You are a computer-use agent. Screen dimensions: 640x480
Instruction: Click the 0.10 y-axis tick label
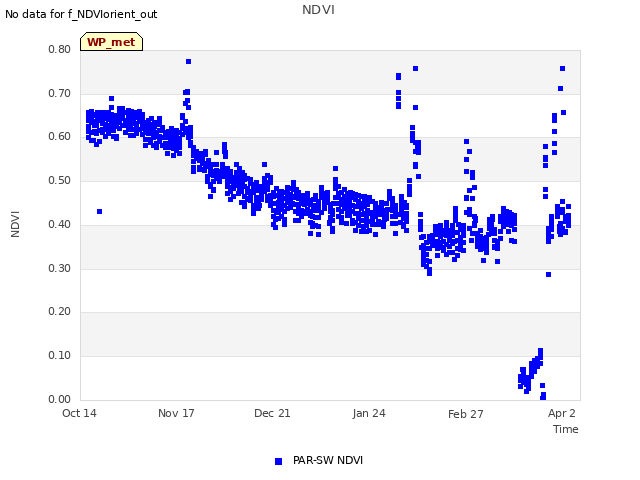(x=60, y=356)
